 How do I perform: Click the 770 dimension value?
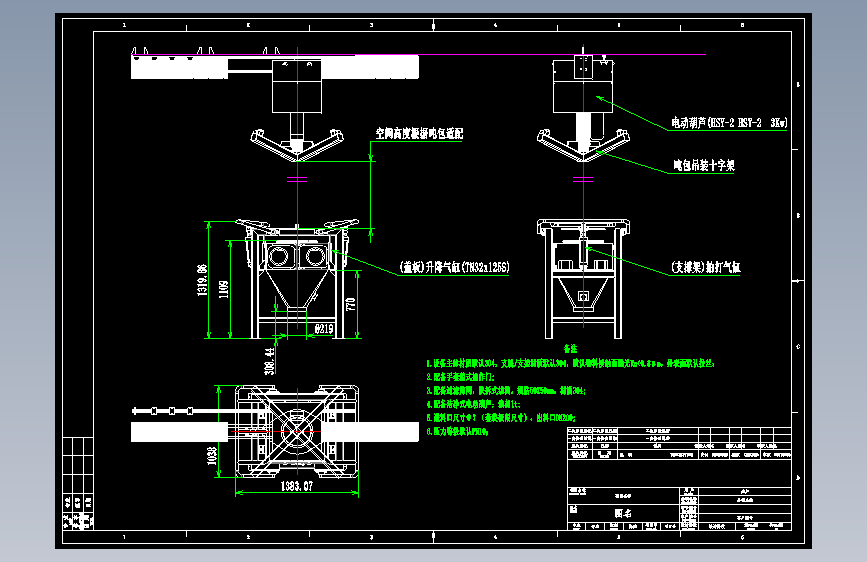[x=351, y=304]
